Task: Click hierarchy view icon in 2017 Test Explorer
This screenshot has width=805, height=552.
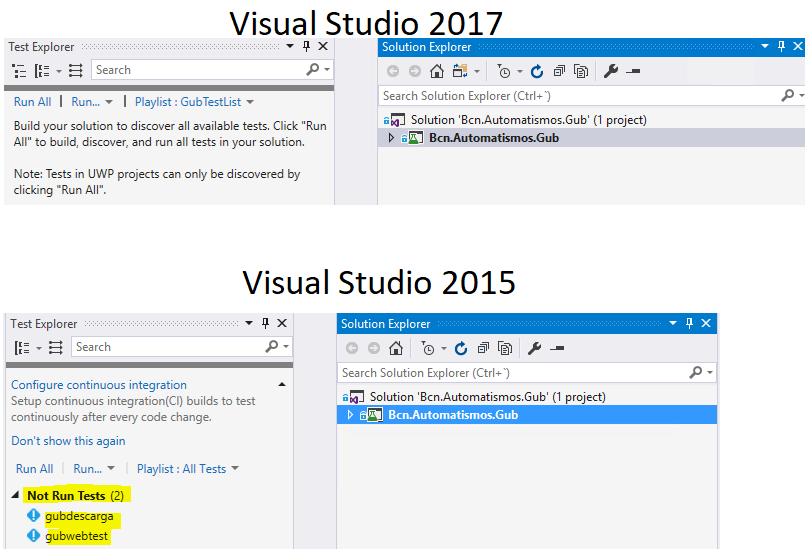Action: (19, 70)
